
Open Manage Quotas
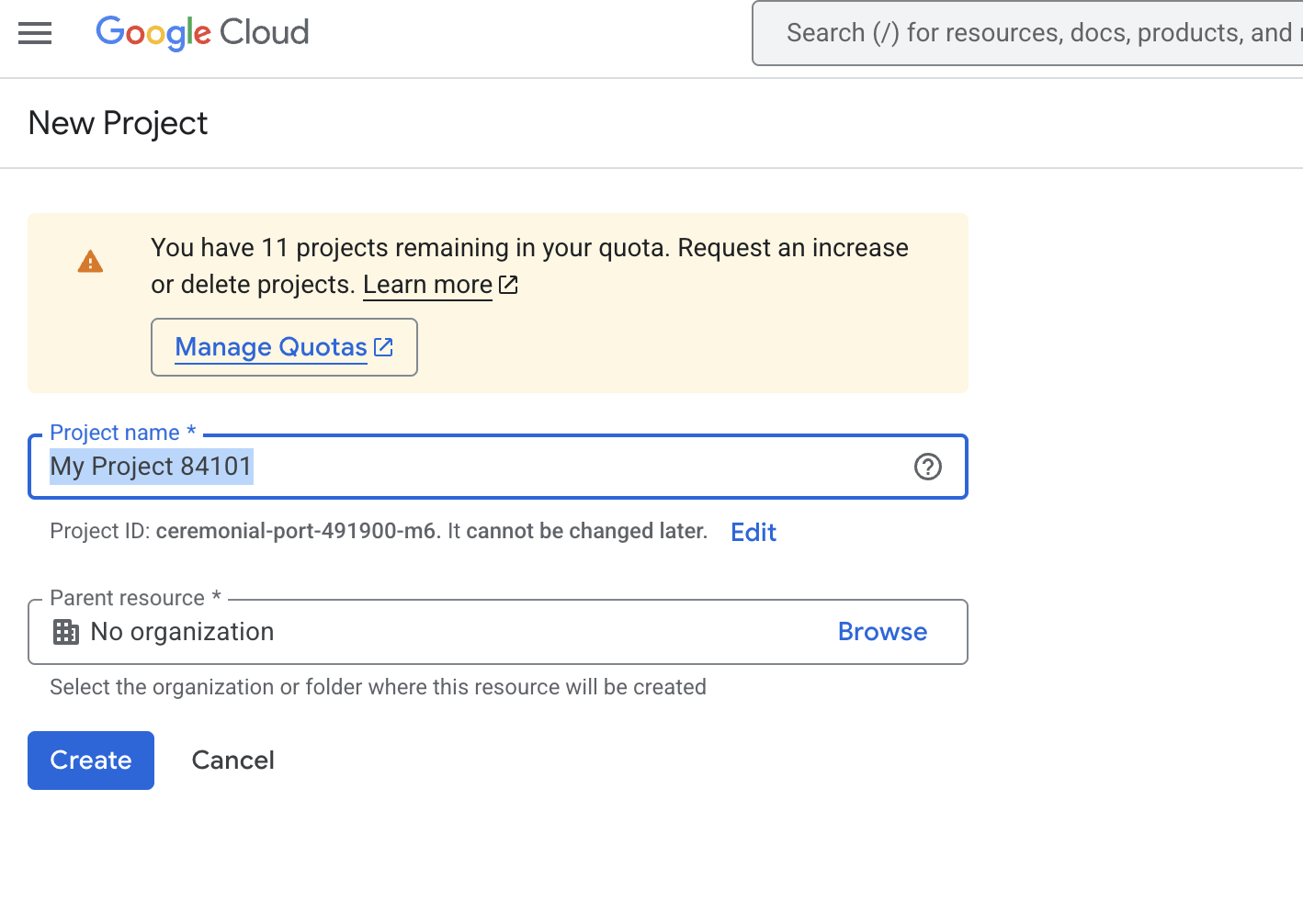pos(271,346)
